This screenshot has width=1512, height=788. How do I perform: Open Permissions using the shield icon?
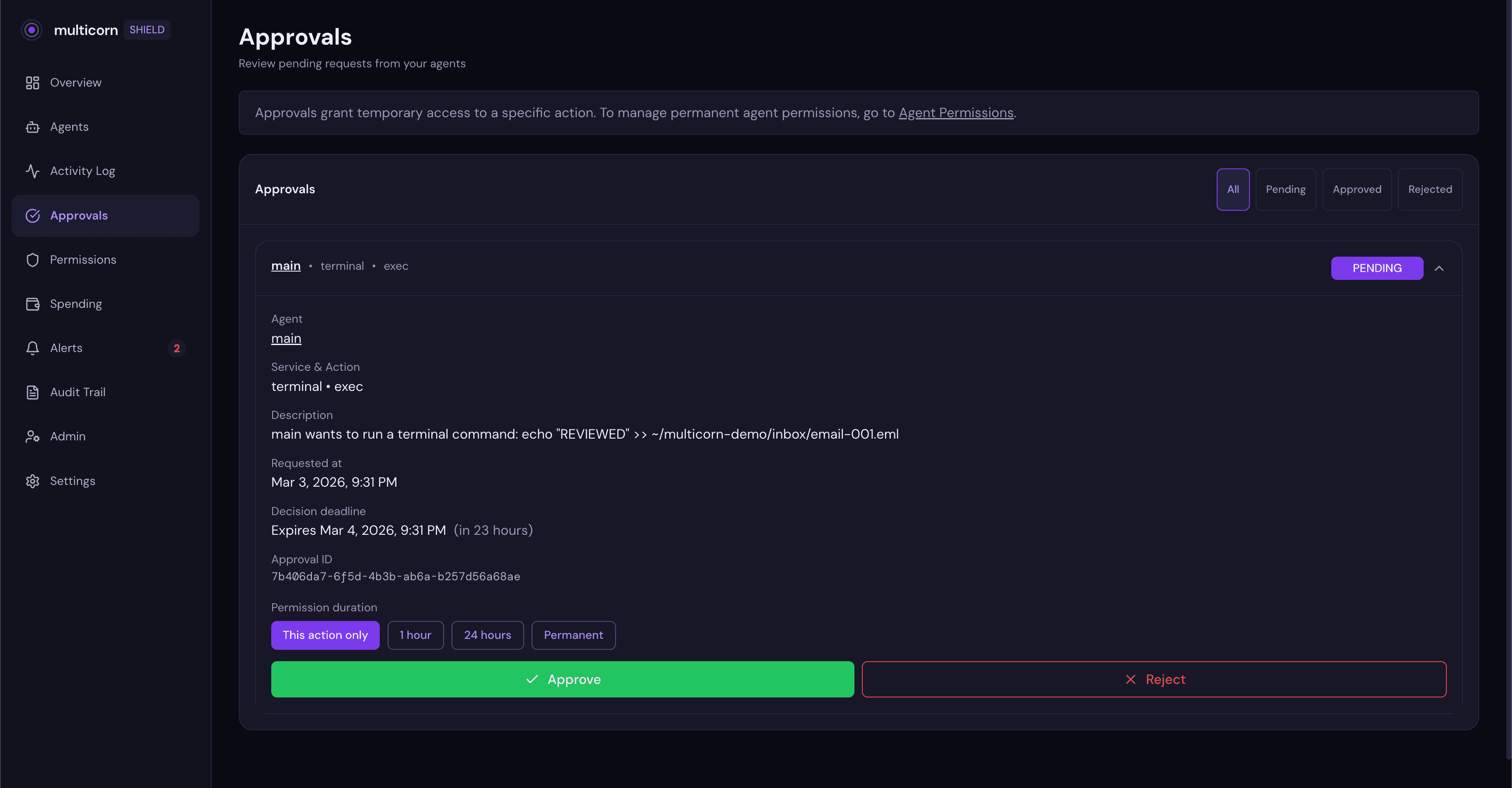point(32,259)
